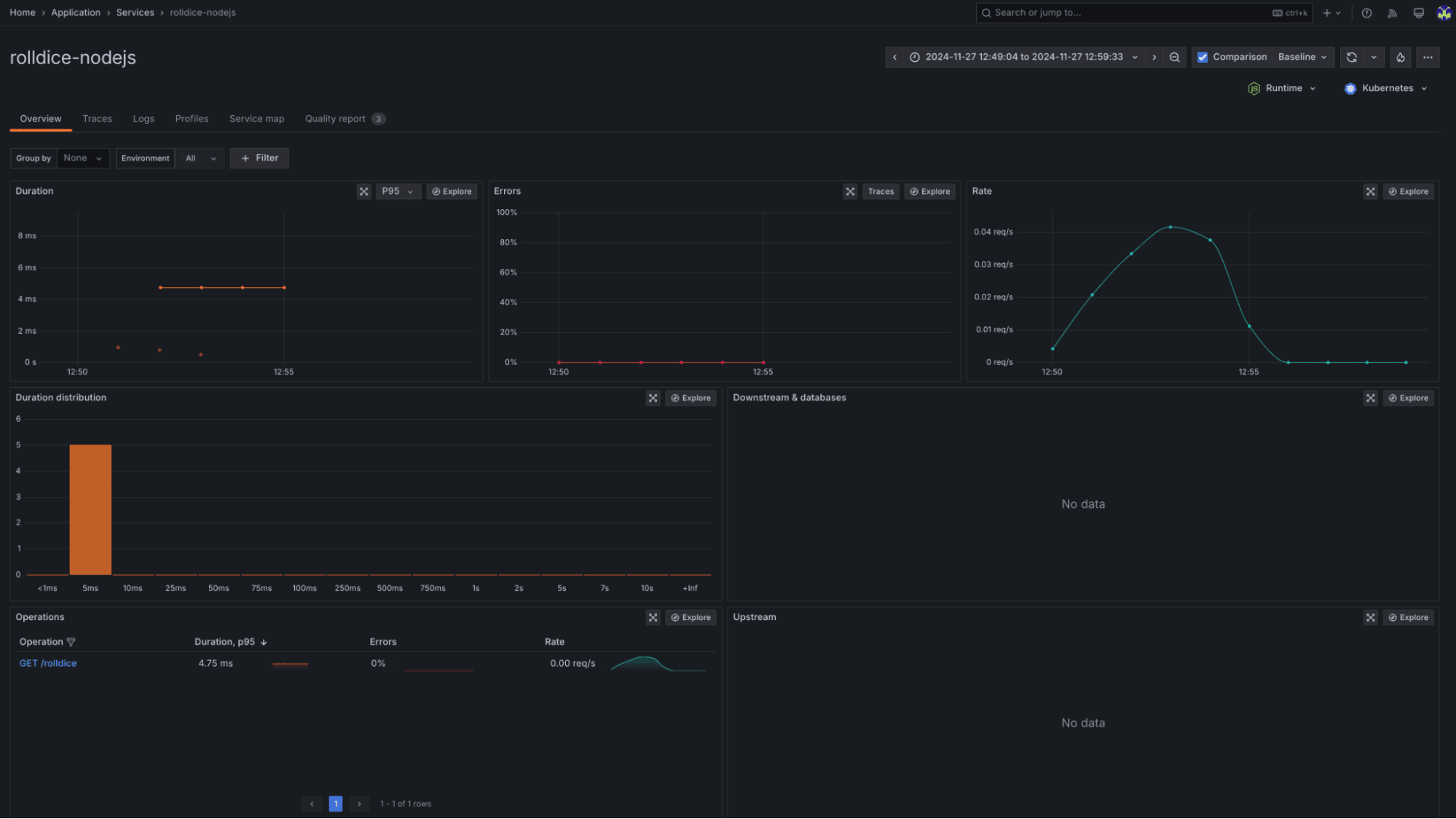
Task: Open the P95 percentile dropdown
Action: pos(398,191)
